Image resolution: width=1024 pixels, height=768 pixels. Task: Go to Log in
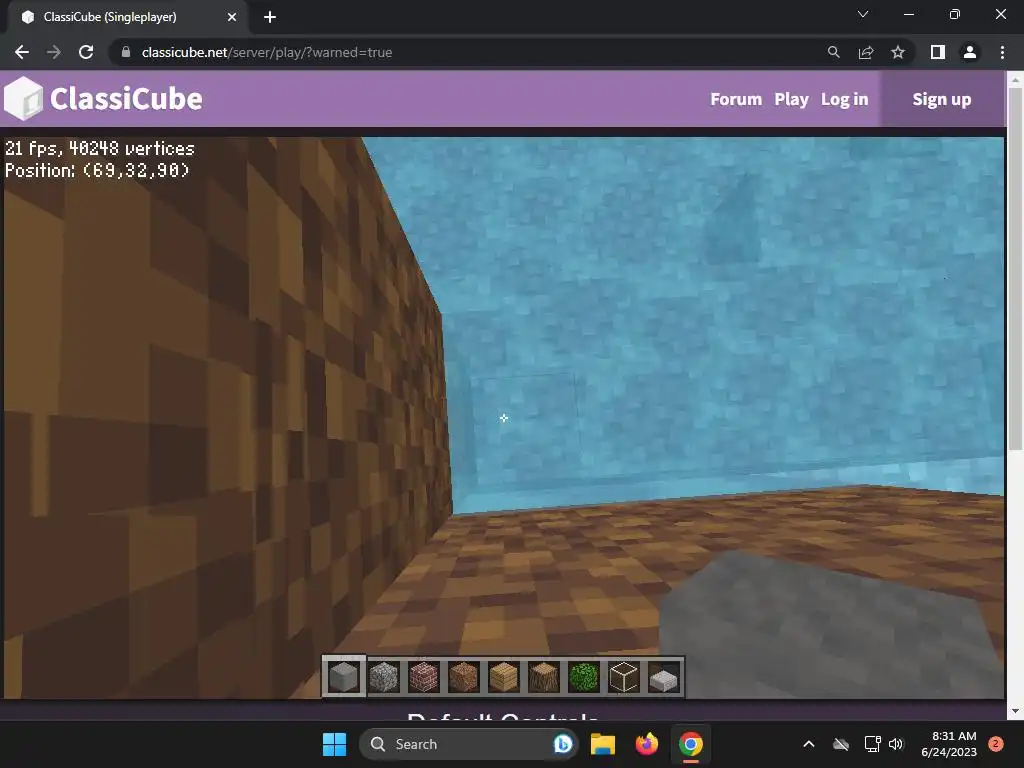844,99
